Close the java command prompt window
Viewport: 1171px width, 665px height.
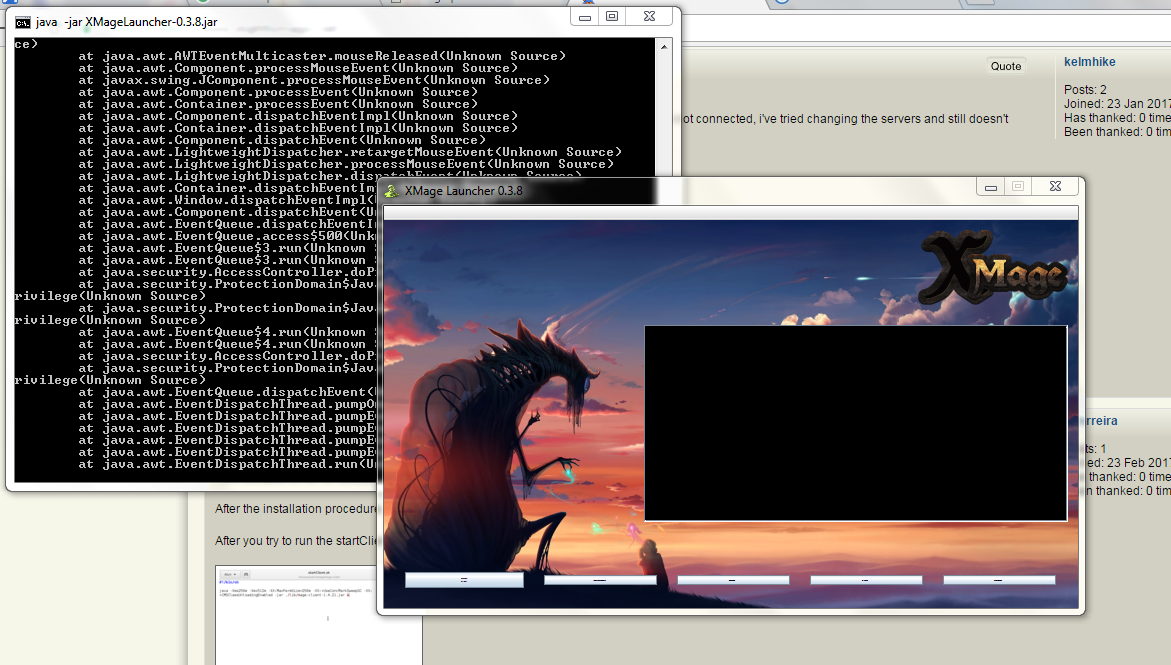click(x=650, y=17)
